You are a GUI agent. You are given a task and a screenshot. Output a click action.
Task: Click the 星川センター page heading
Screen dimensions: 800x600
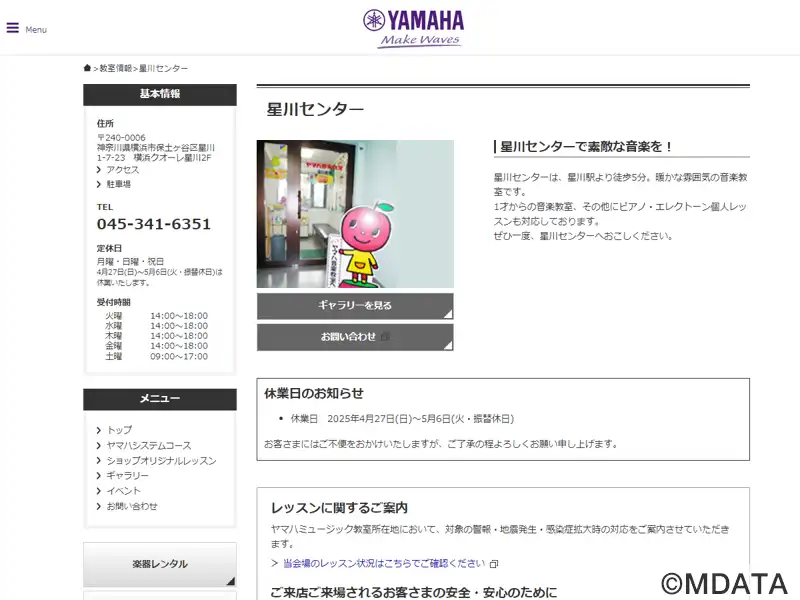tap(315, 109)
